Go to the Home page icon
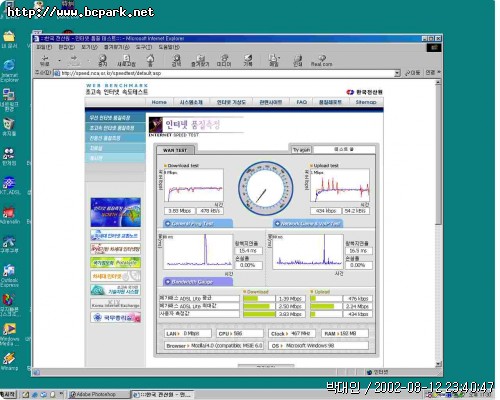500x400 pixels. tap(150, 60)
